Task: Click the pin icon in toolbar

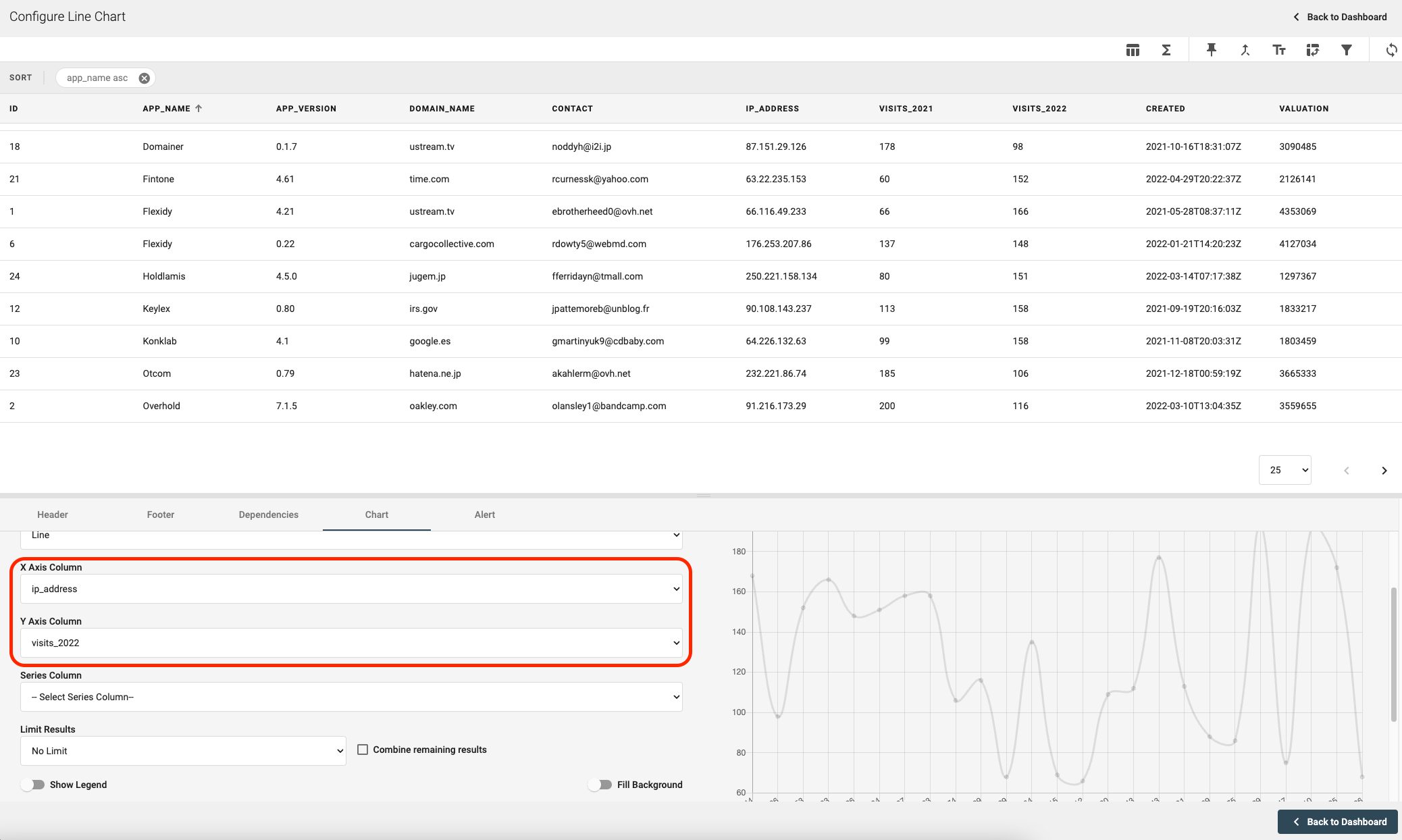Action: [1212, 50]
